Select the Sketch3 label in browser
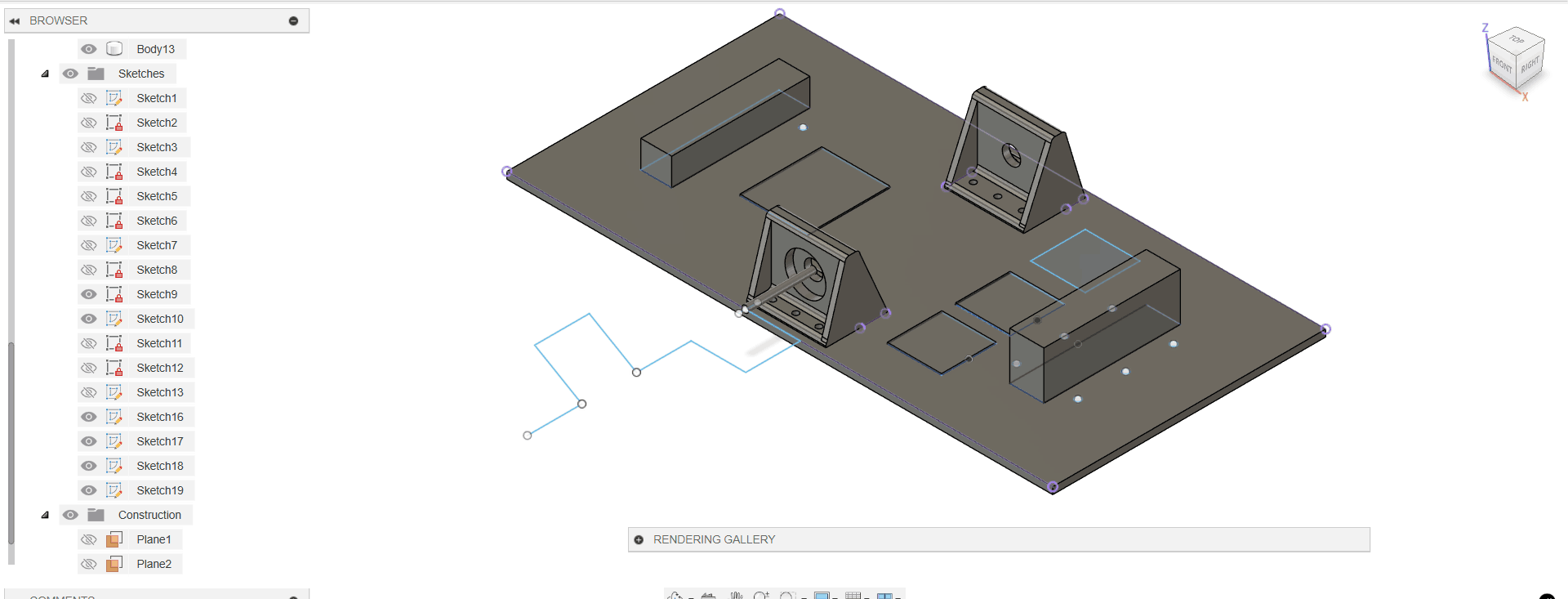This screenshot has height=599, width=1568. (x=157, y=147)
